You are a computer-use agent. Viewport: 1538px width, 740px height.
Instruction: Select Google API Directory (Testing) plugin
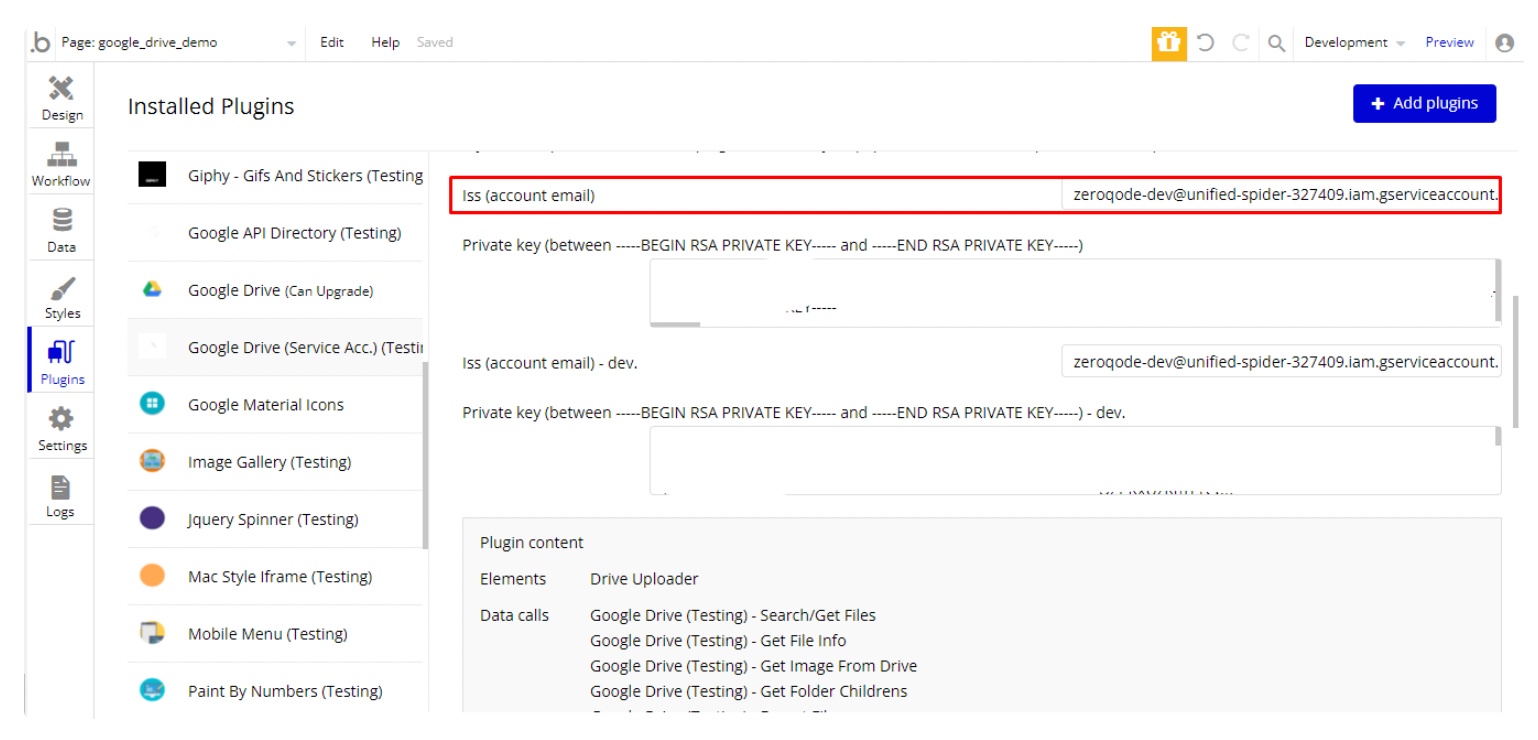(x=275, y=233)
